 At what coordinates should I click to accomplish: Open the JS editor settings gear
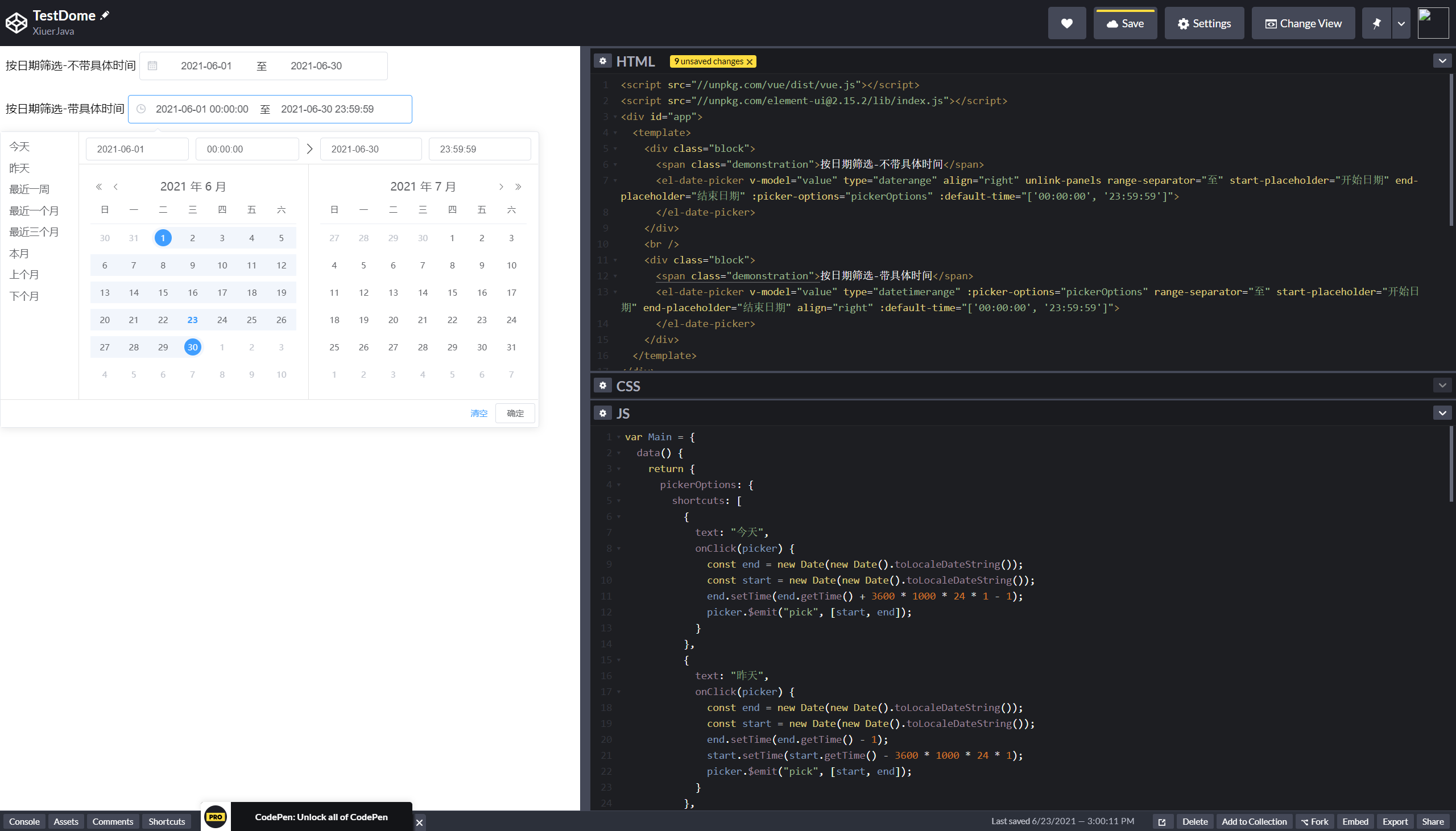602,412
